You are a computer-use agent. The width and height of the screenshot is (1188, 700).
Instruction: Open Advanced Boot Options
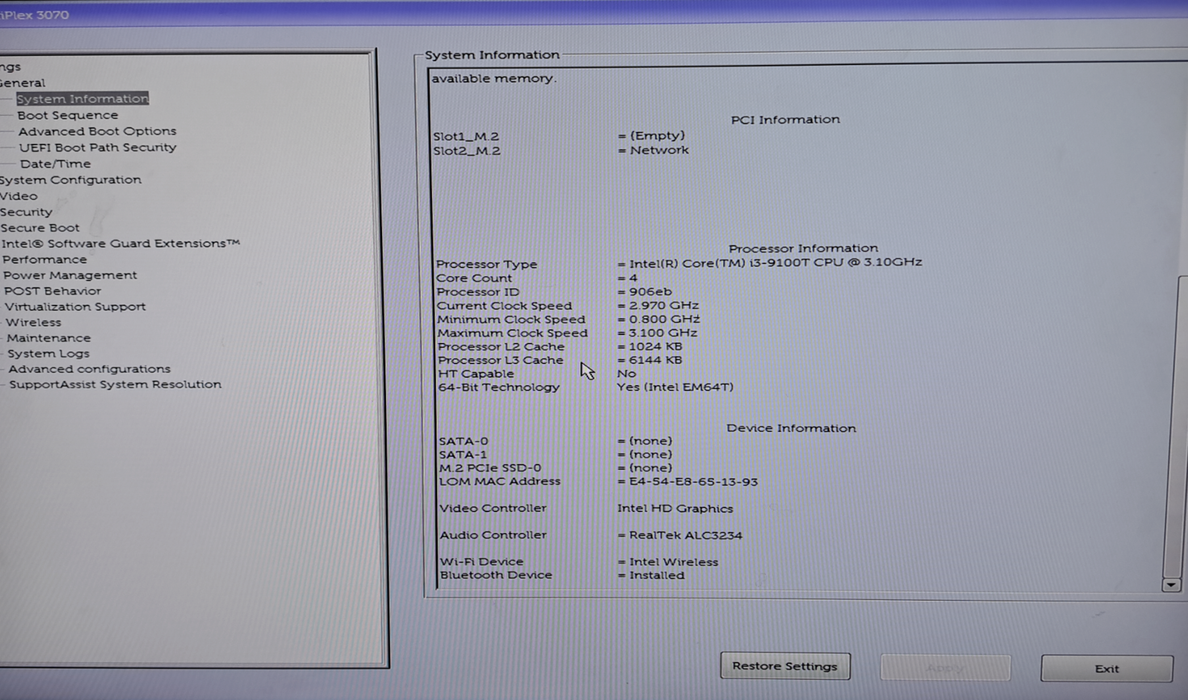pyautogui.click(x=97, y=131)
